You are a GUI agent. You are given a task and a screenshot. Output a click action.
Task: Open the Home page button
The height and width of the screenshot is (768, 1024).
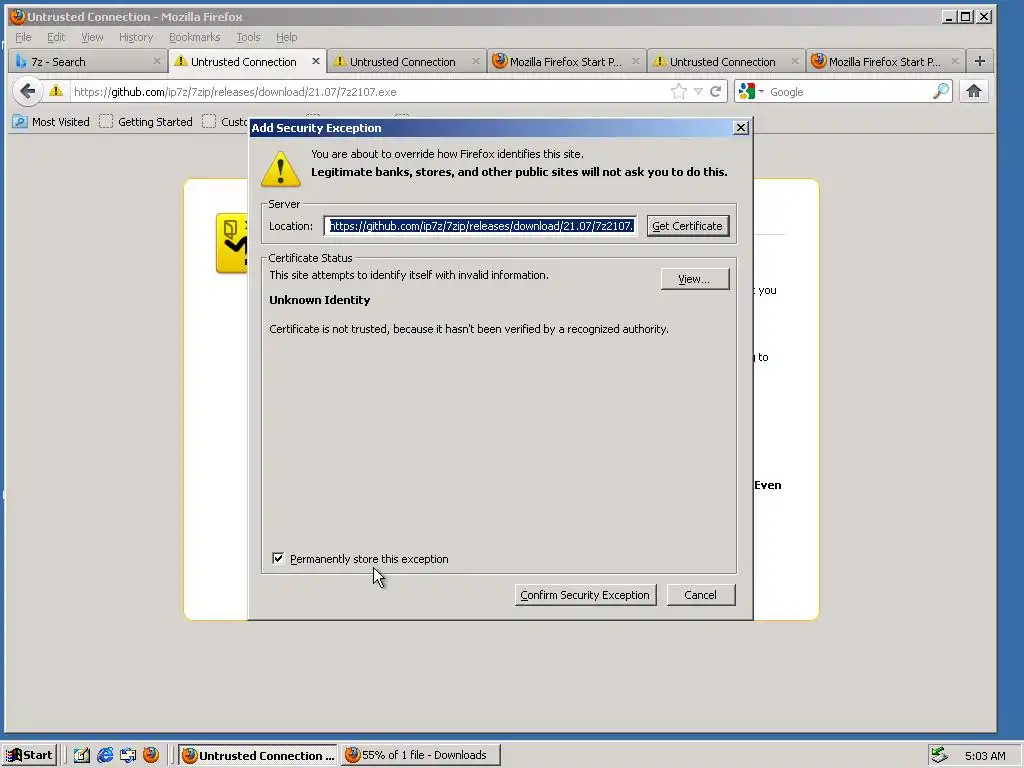(x=974, y=91)
